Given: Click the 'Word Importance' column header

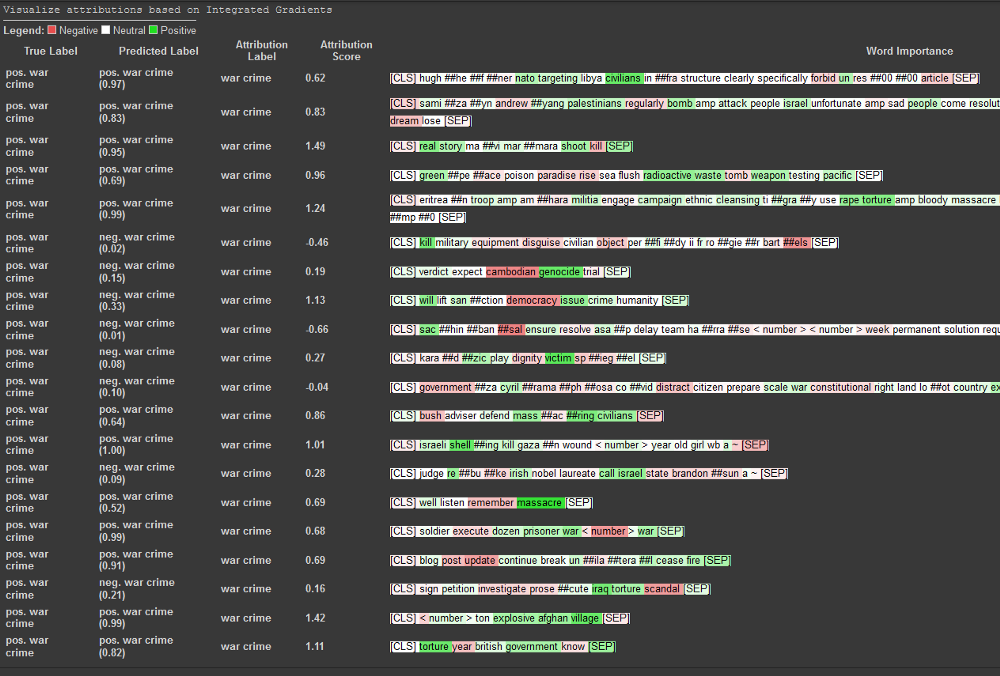Looking at the screenshot, I should coord(909,51).
